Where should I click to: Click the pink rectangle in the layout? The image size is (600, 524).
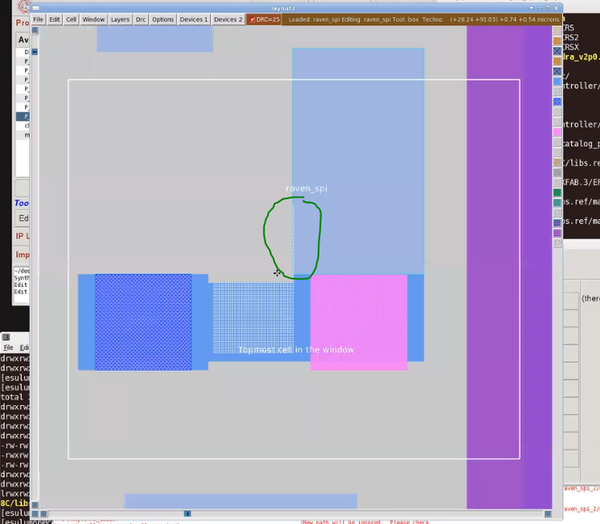point(358,322)
